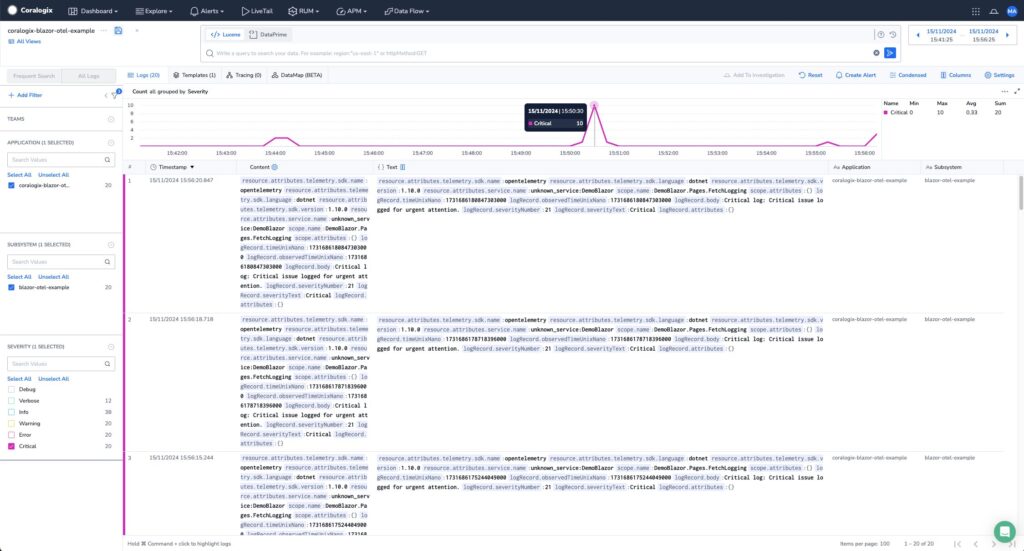This screenshot has height=551, width=1024.
Task: Open the Templates (1) tab
Action: pos(195,75)
